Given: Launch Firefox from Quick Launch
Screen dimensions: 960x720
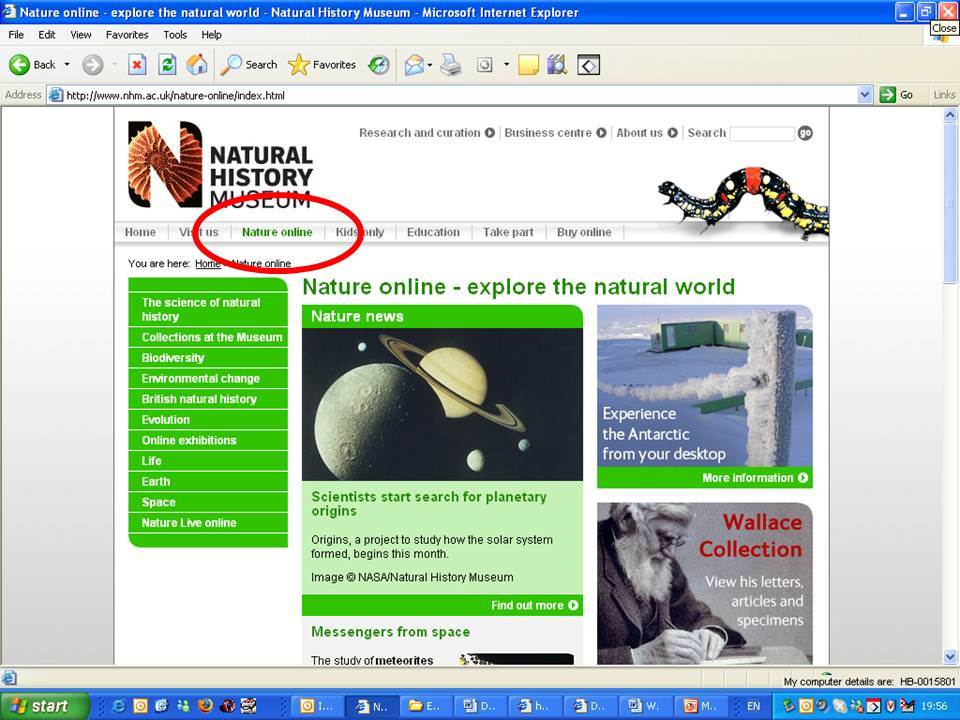Looking at the screenshot, I should click(205, 706).
